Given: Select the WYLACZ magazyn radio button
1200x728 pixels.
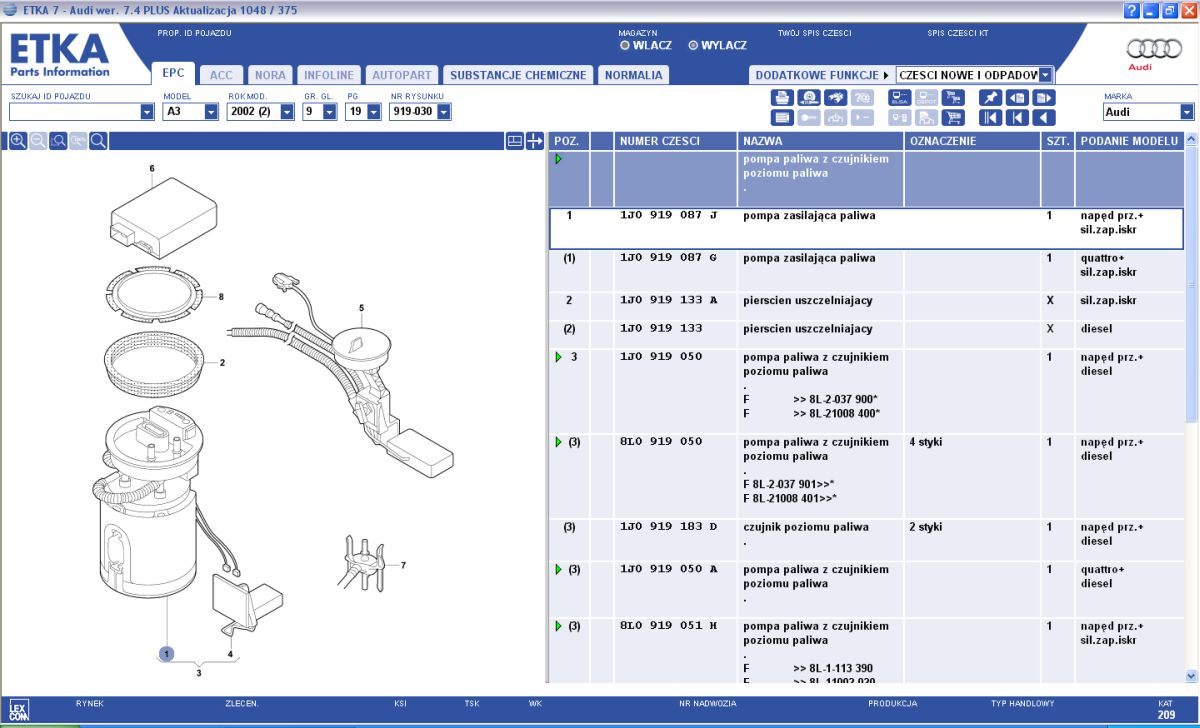Looking at the screenshot, I should pos(693,45).
